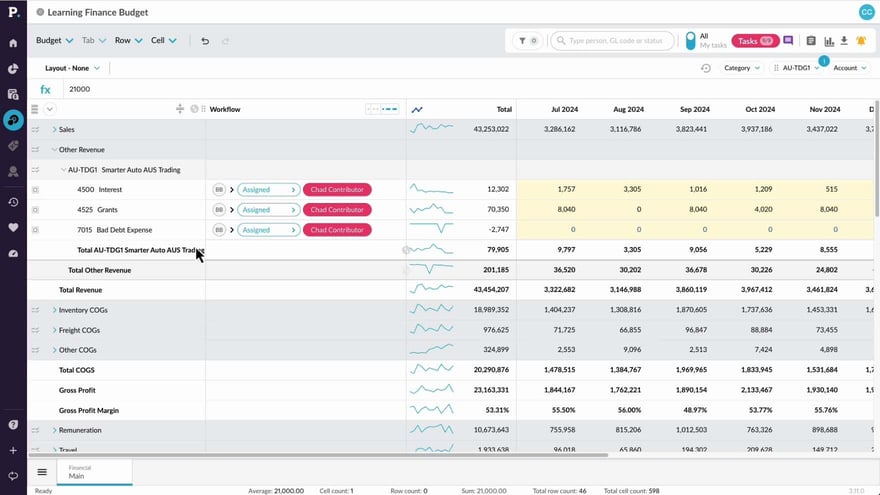The height and width of the screenshot is (495, 880).
Task: Open the filter button in the toolbar
Action: [x=527, y=41]
